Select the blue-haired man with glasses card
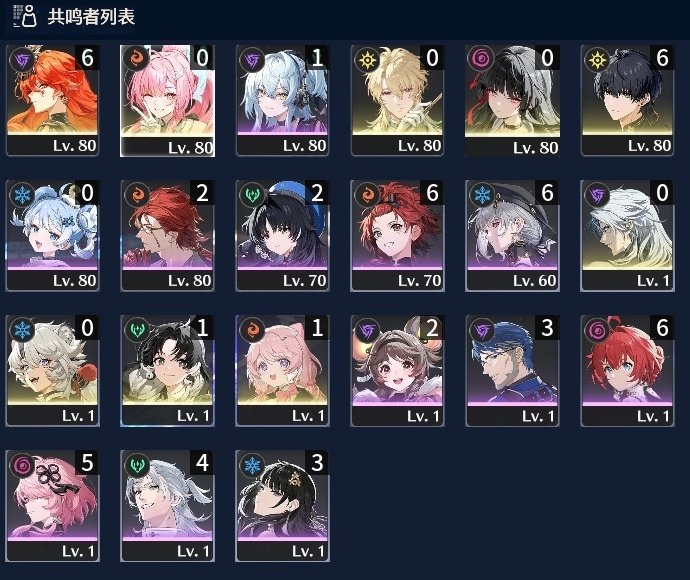 click(x=513, y=371)
